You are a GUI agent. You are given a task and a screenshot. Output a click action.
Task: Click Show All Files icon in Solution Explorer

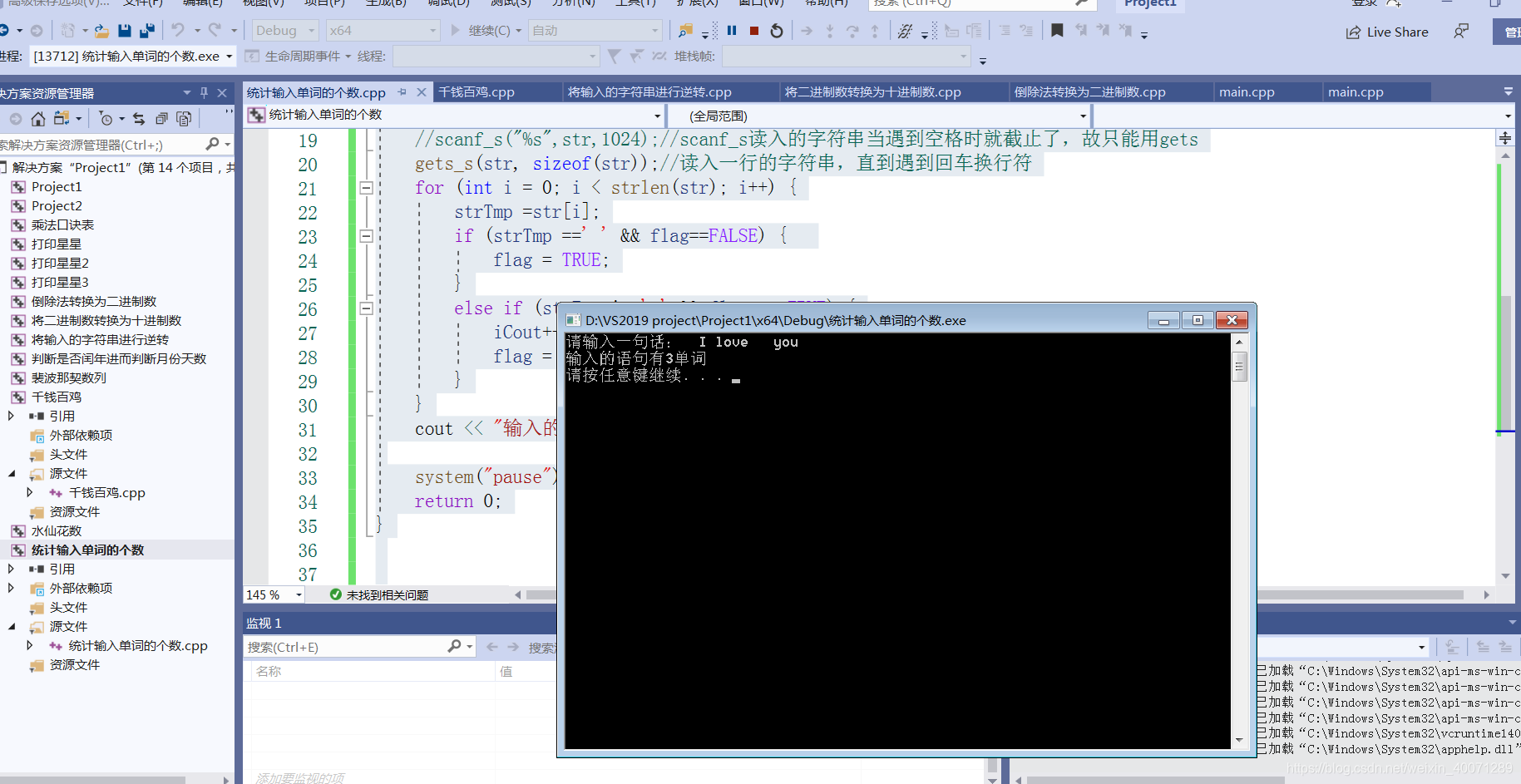pyautogui.click(x=184, y=119)
